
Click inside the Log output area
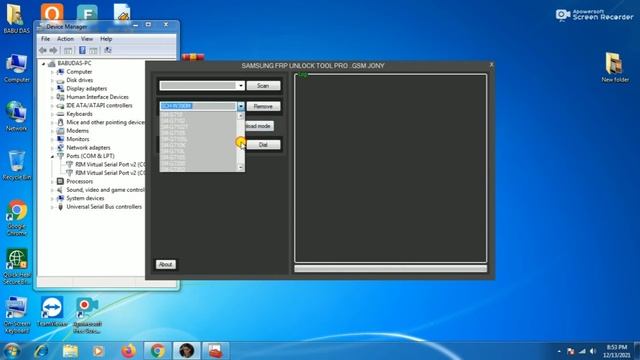pos(391,169)
